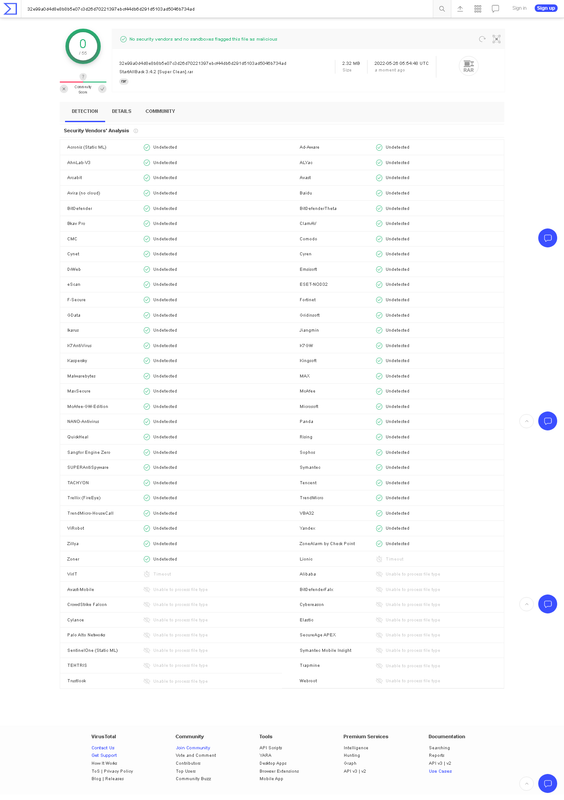Click Hunting under Premium Services

352,755
